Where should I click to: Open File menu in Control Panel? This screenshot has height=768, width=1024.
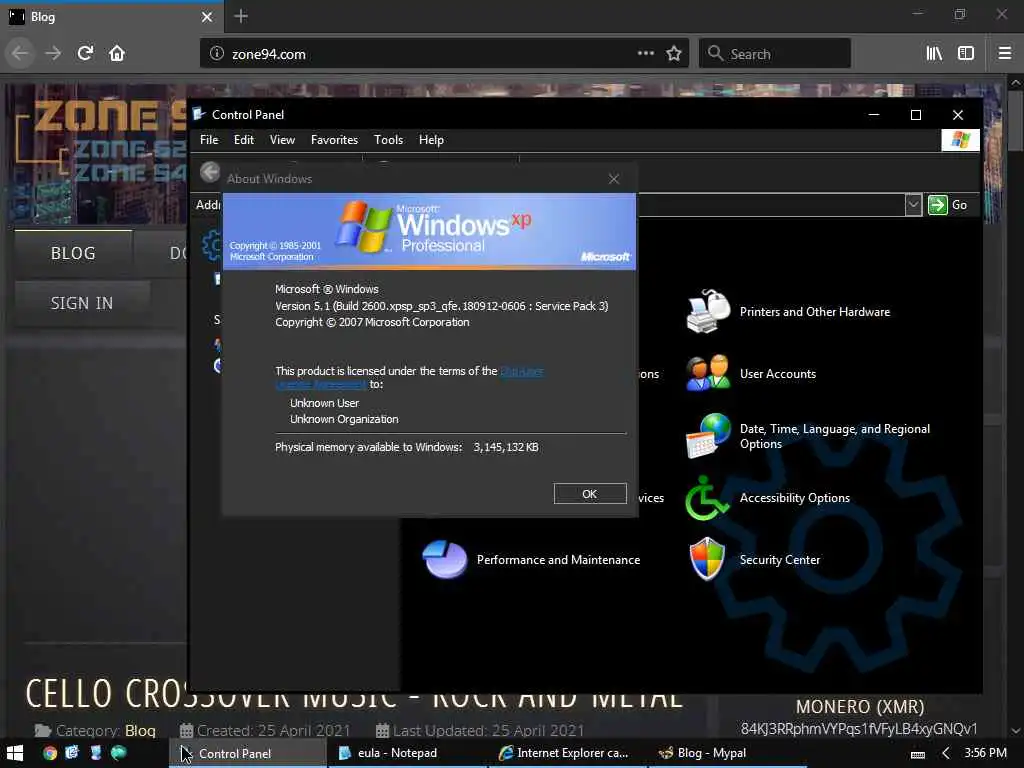tap(209, 140)
